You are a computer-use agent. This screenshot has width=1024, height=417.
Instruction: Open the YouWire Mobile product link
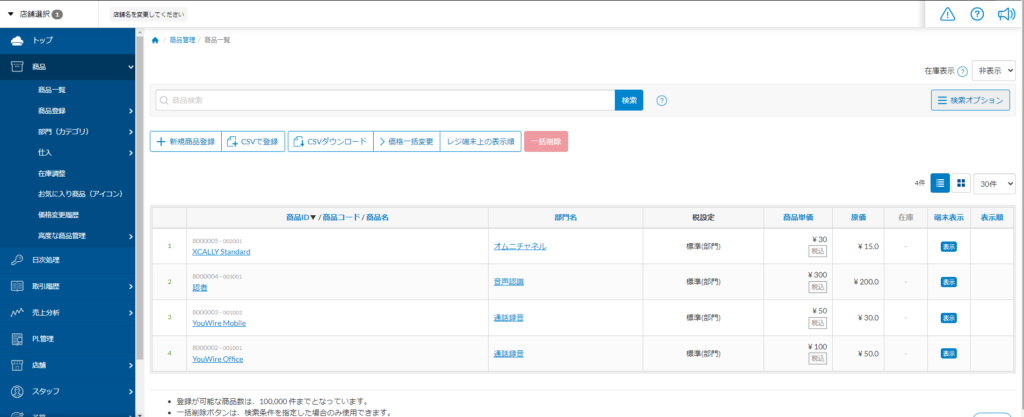click(x=219, y=323)
